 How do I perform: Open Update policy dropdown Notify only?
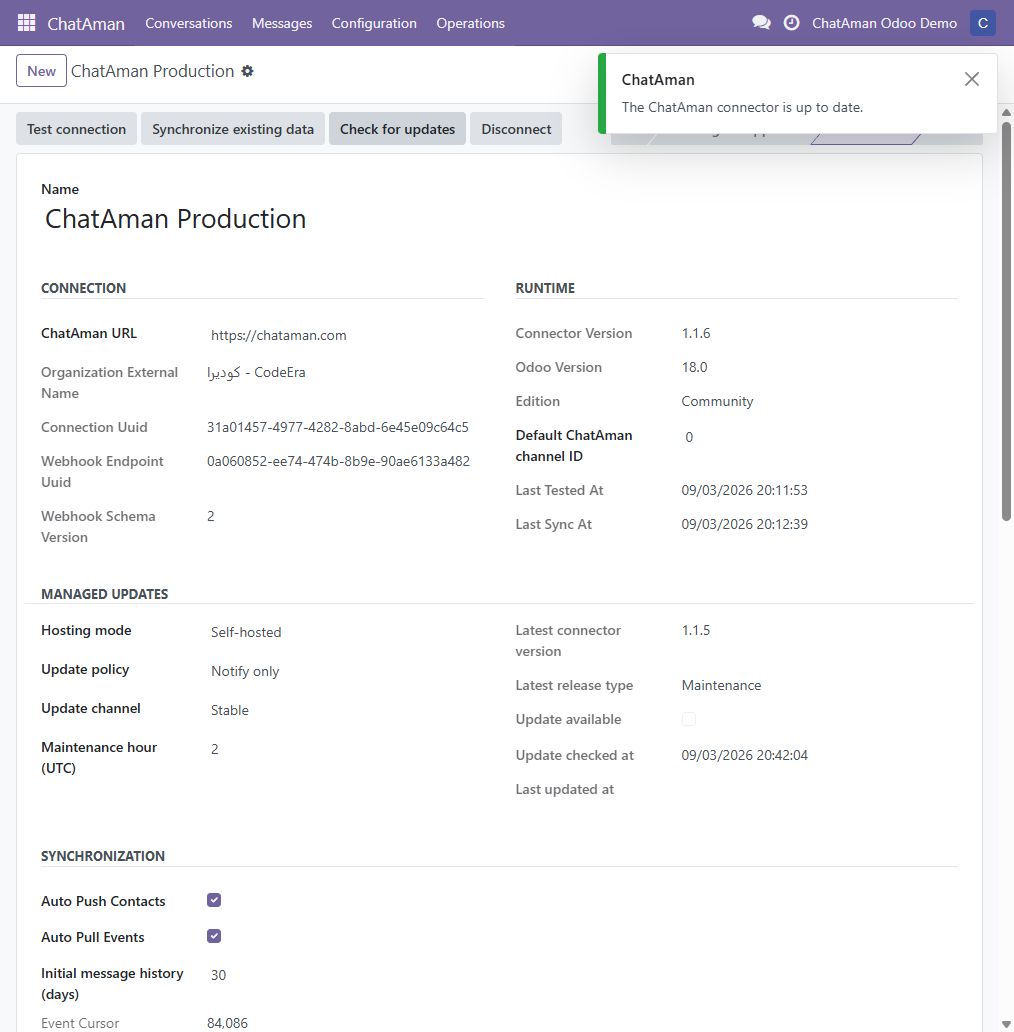[x=346, y=671]
